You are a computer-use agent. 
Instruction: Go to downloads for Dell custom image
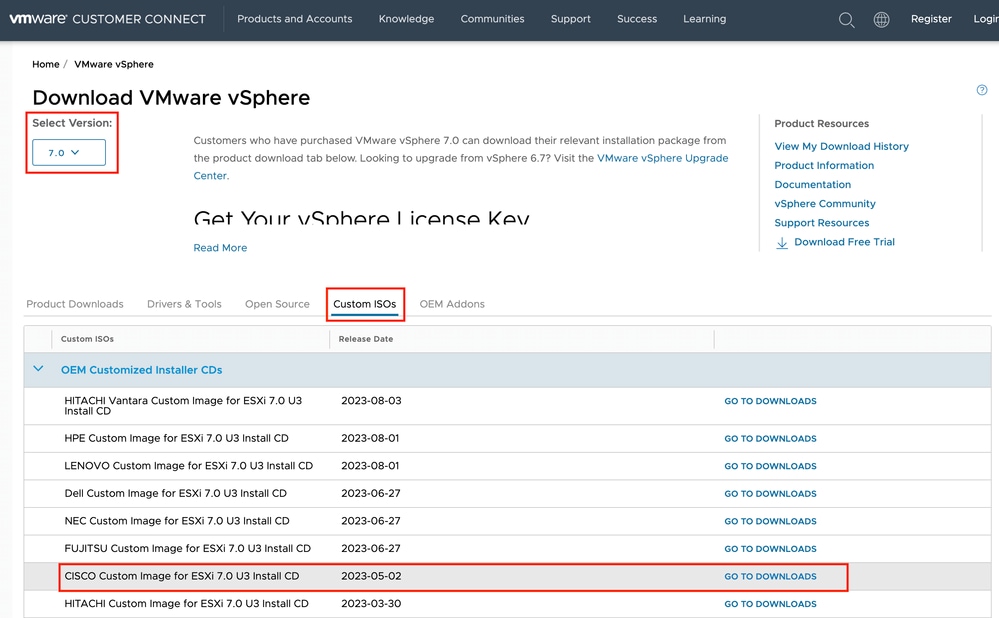(x=770, y=494)
